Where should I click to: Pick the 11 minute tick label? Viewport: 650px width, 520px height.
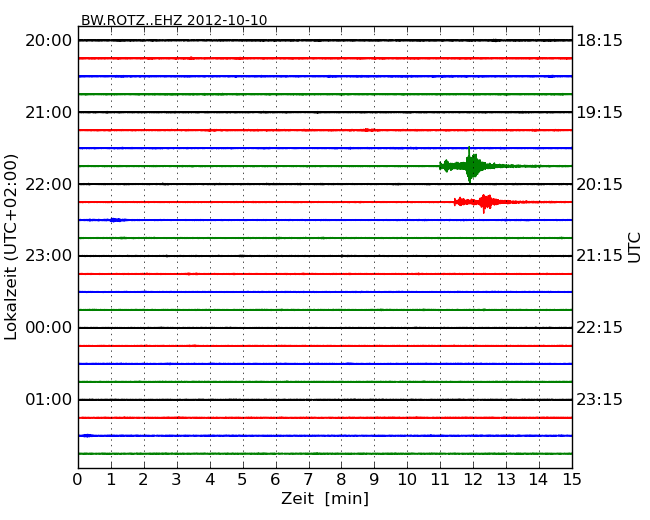pyautogui.click(x=440, y=480)
